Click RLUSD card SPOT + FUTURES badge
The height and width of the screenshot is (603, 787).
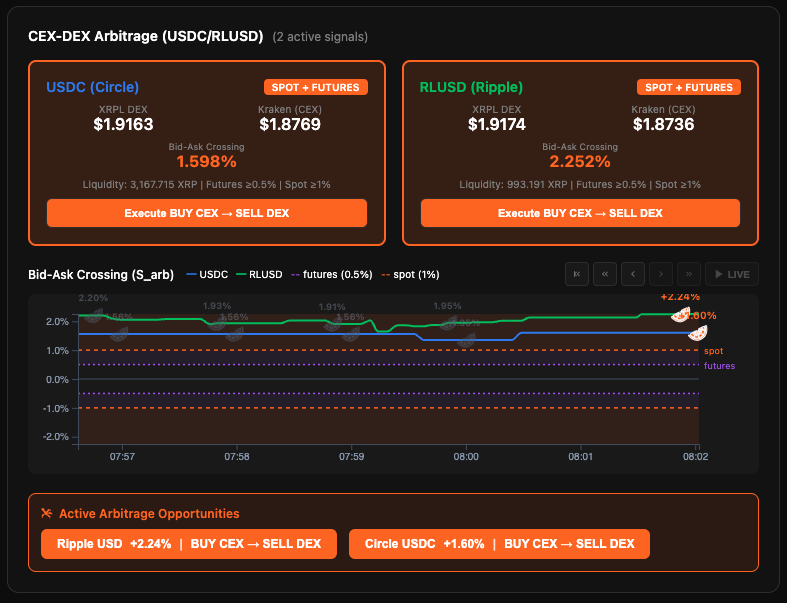(689, 87)
